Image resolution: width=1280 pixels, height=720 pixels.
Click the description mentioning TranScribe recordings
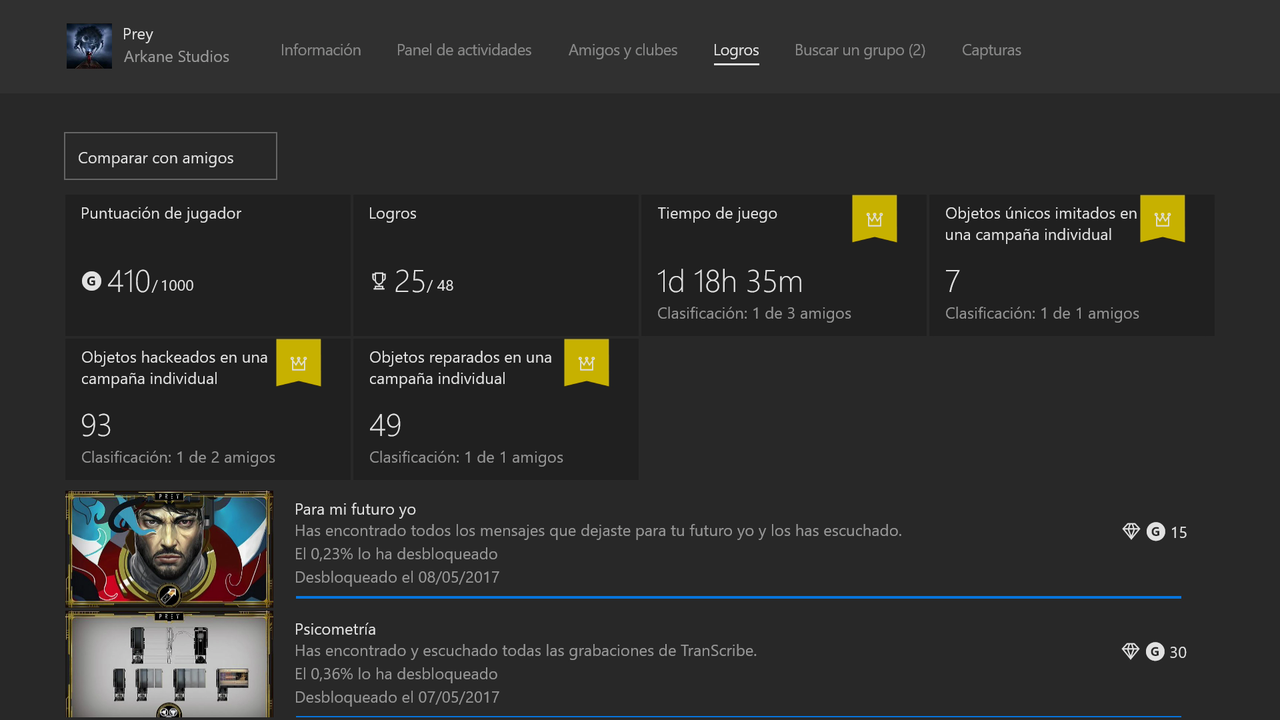click(x=526, y=651)
